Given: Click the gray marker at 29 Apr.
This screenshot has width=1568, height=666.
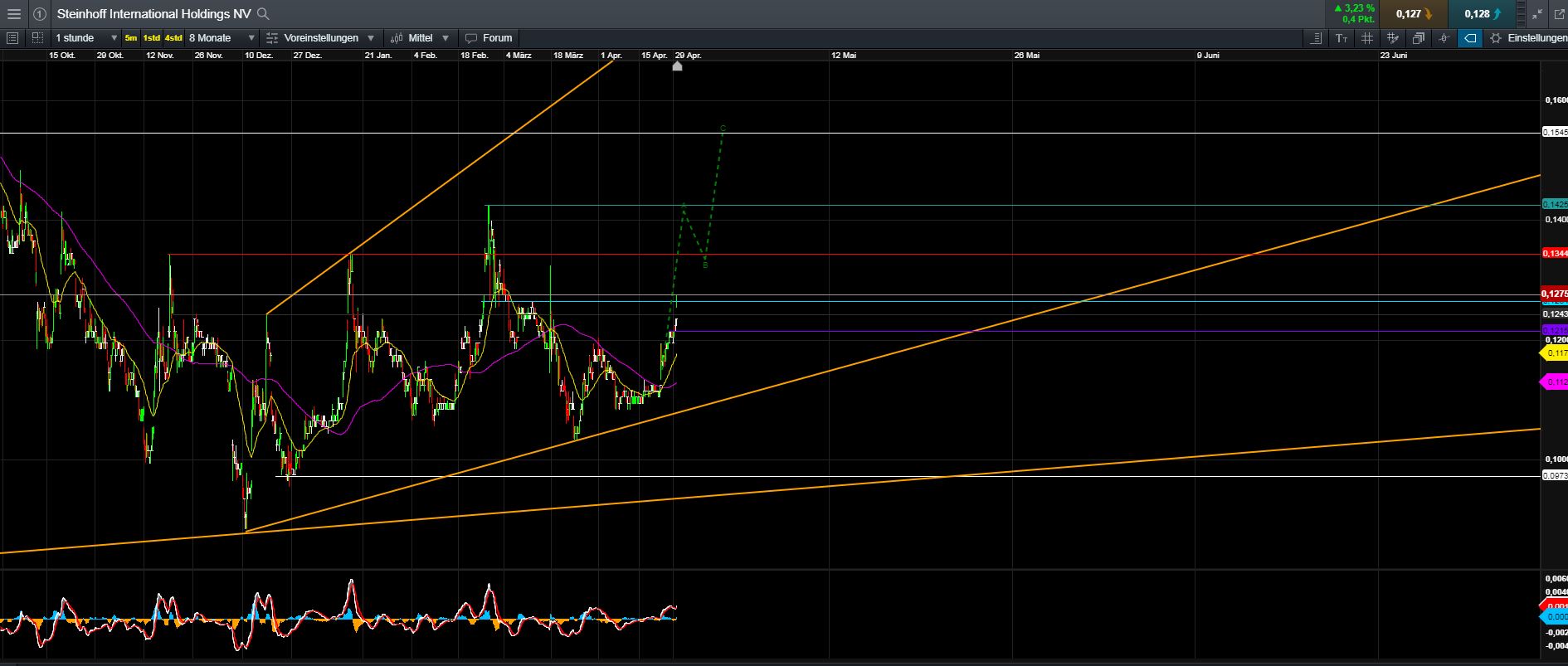Looking at the screenshot, I should pyautogui.click(x=677, y=66).
